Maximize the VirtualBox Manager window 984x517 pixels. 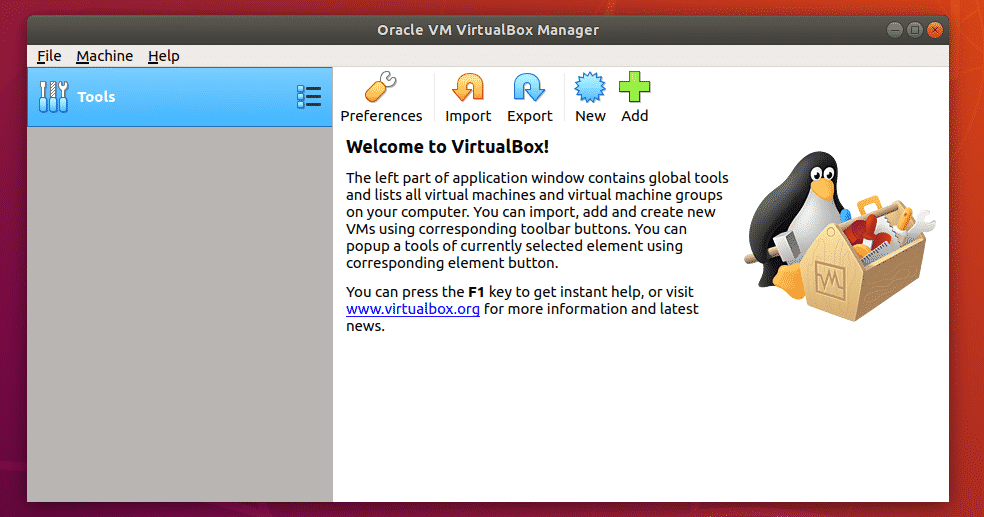click(915, 29)
